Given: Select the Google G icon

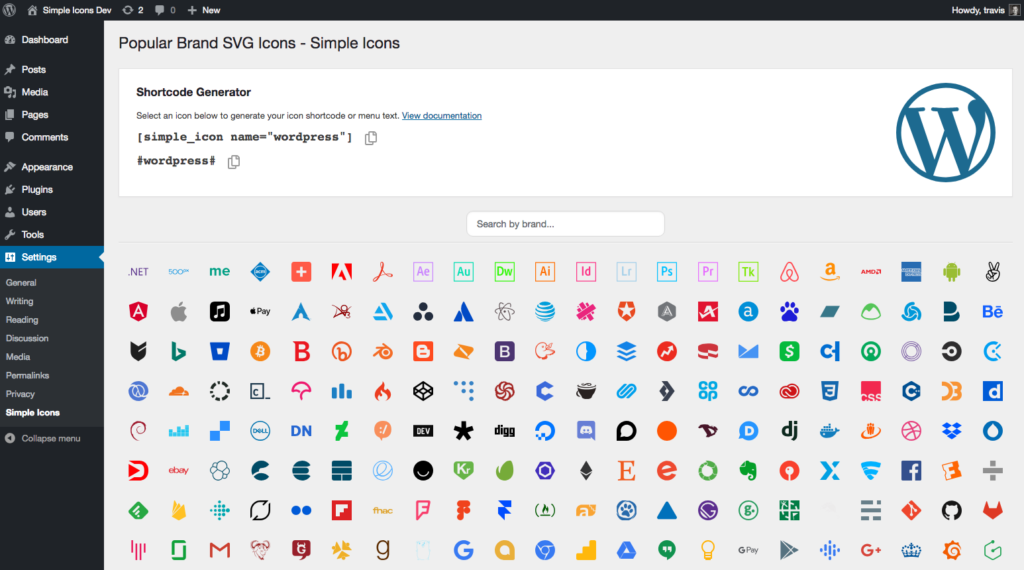Looking at the screenshot, I should pos(464,550).
